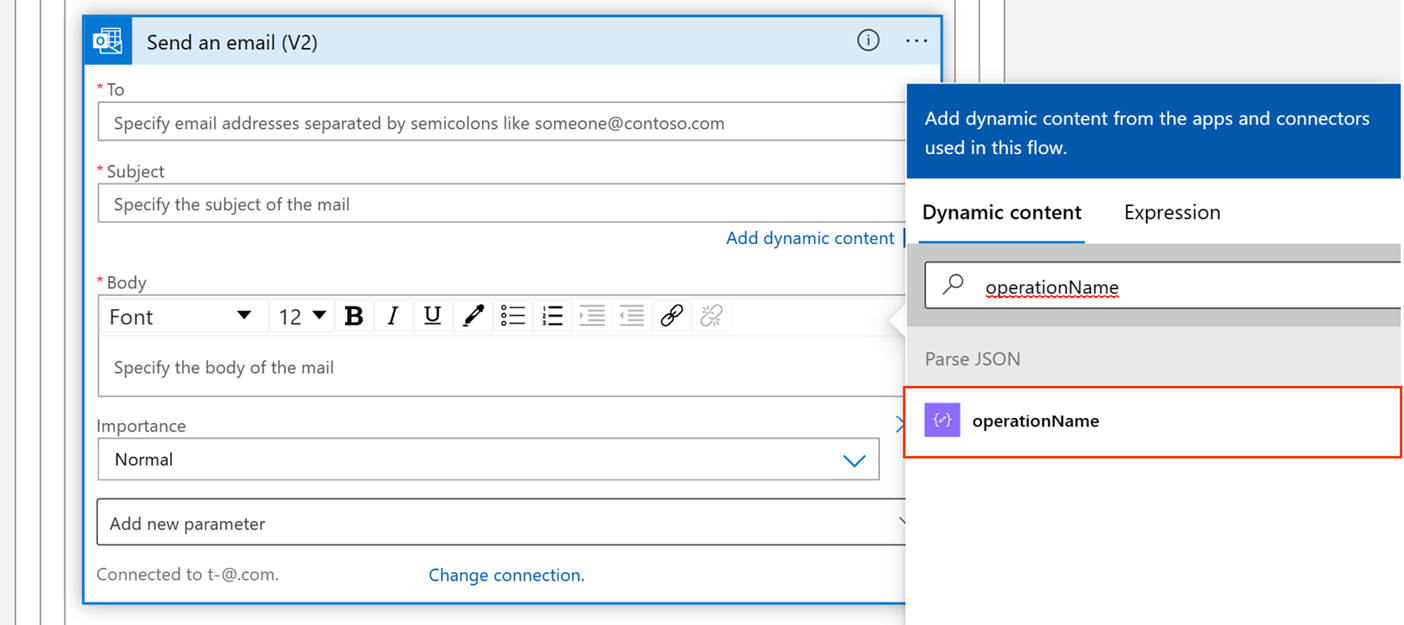Select the operationName dynamic content item
The width and height of the screenshot is (1404, 625).
[x=1153, y=421]
